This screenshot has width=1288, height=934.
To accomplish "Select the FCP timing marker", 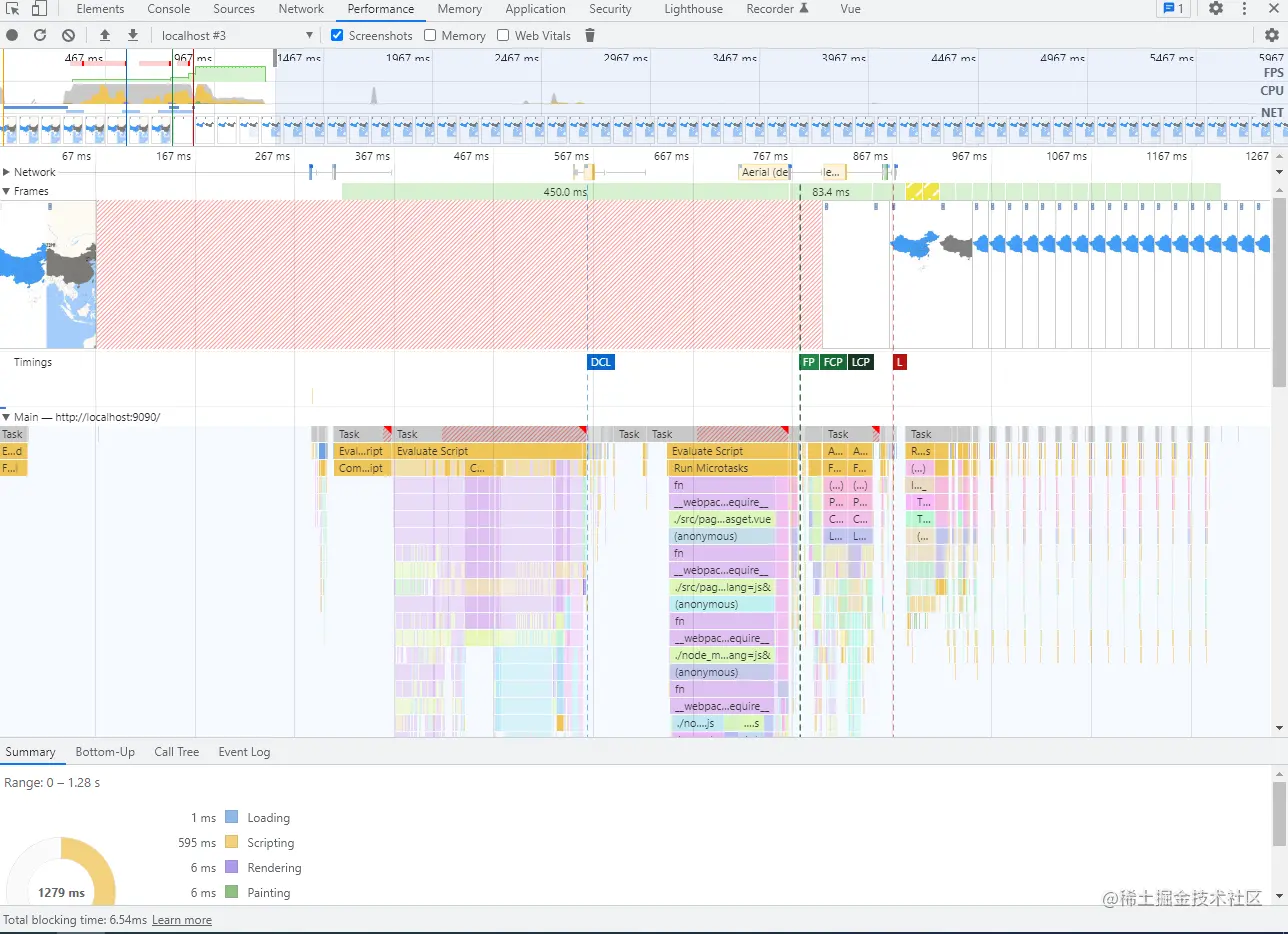I will (x=833, y=362).
